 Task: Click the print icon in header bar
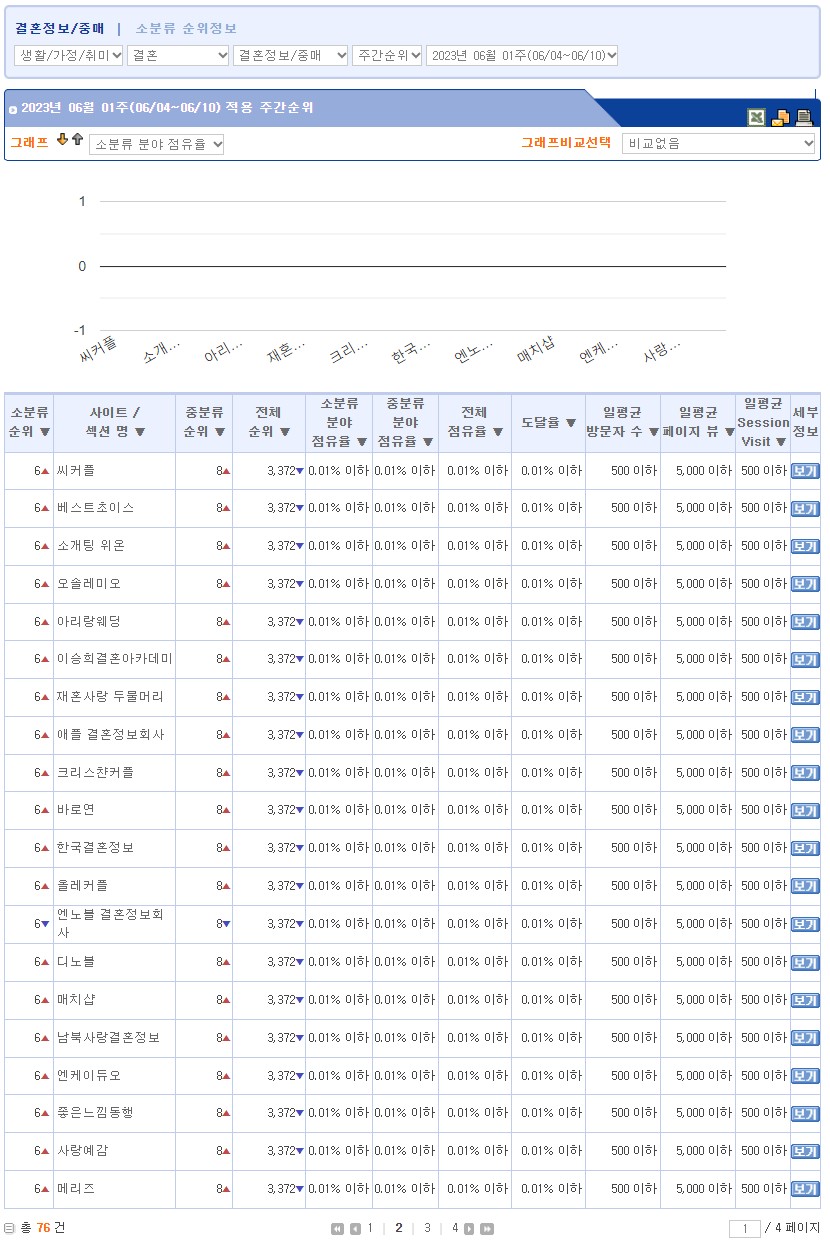pyautogui.click(x=804, y=117)
